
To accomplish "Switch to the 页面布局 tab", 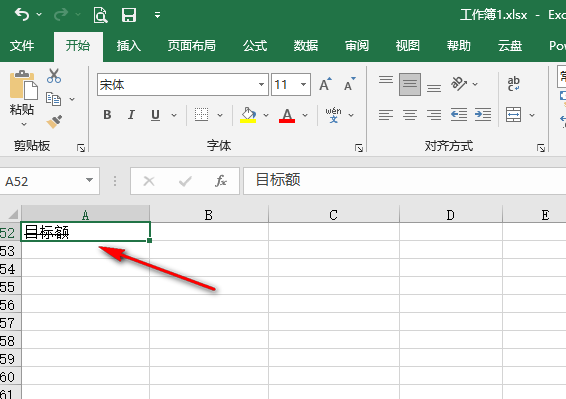I will click(192, 46).
